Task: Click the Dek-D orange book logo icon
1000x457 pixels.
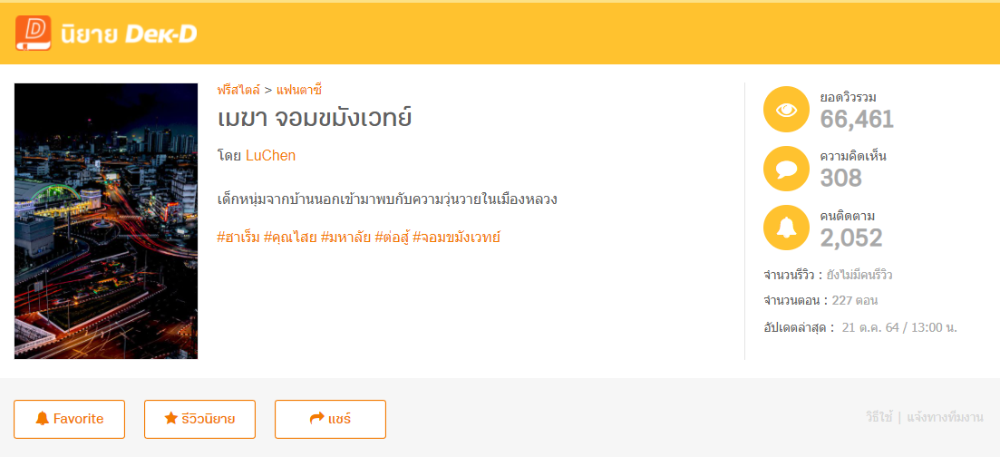Action: tap(32, 33)
